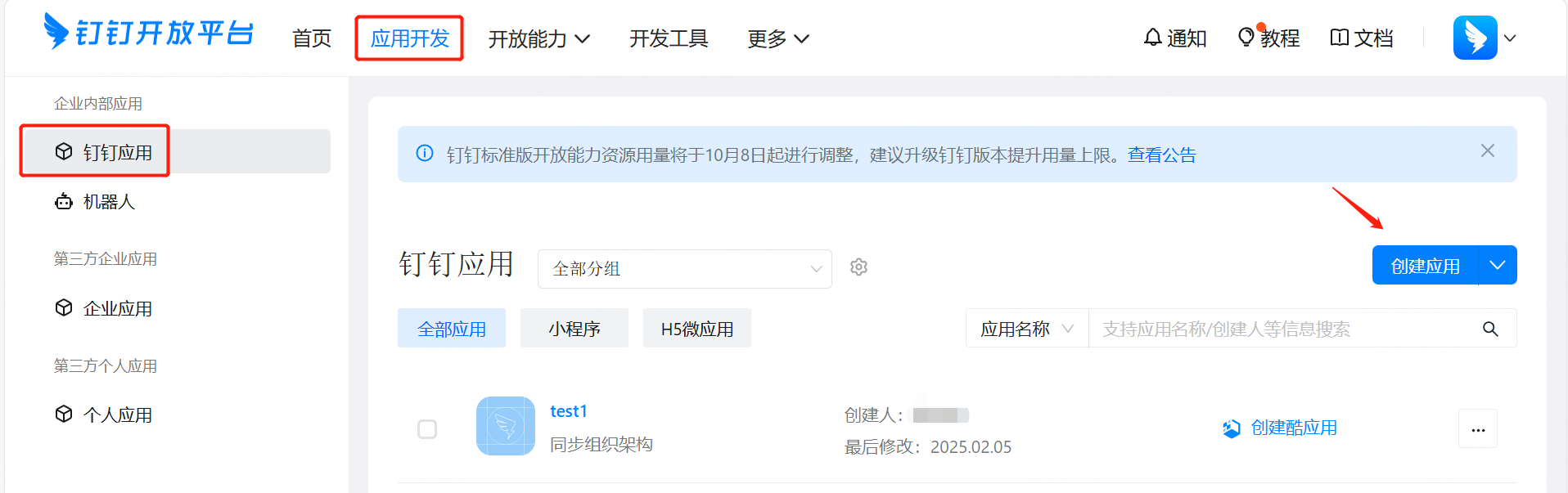Click the 钉钉应用 page heading

click(x=456, y=264)
